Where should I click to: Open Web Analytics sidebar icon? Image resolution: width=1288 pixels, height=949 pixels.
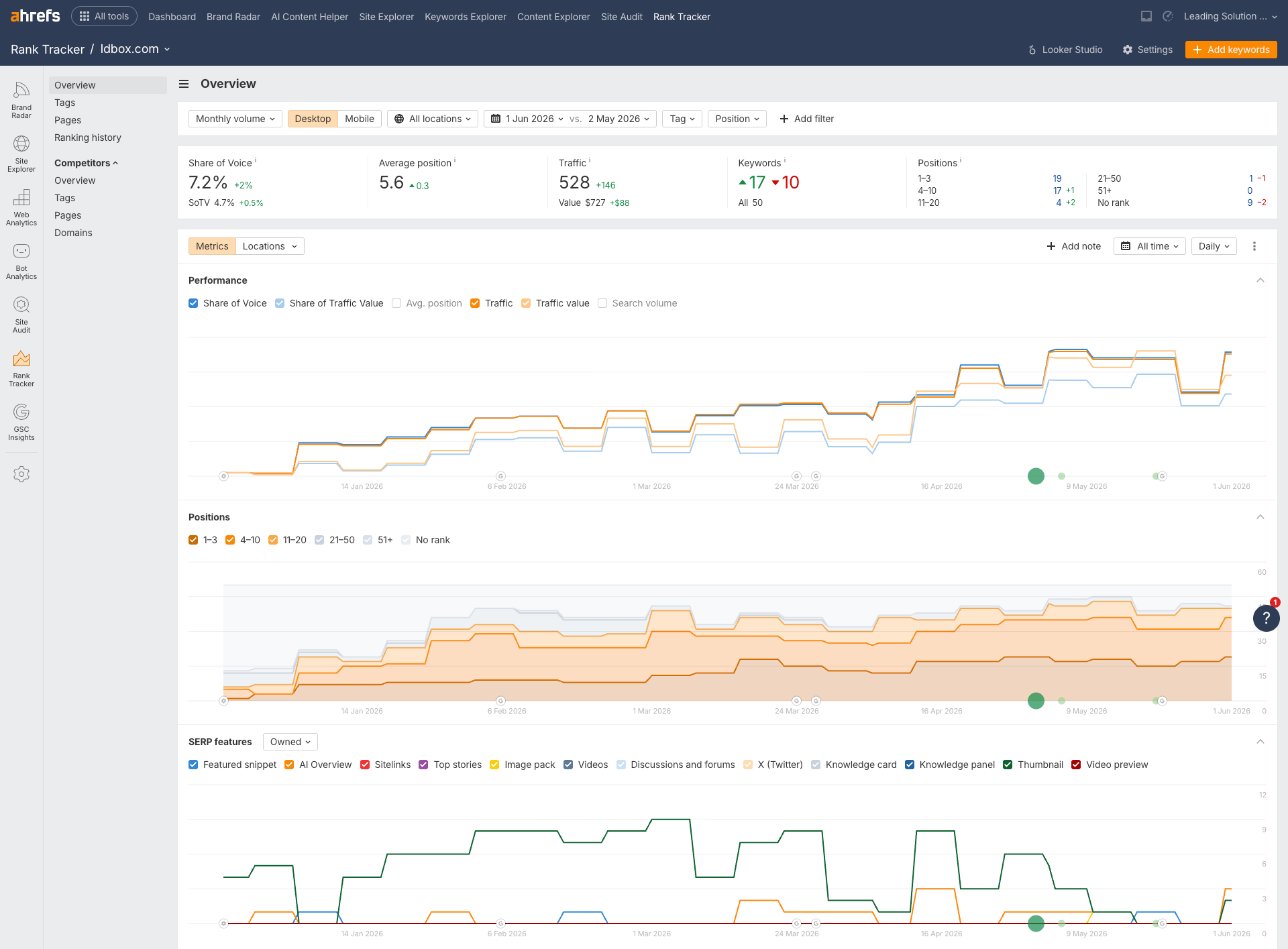coord(21,207)
